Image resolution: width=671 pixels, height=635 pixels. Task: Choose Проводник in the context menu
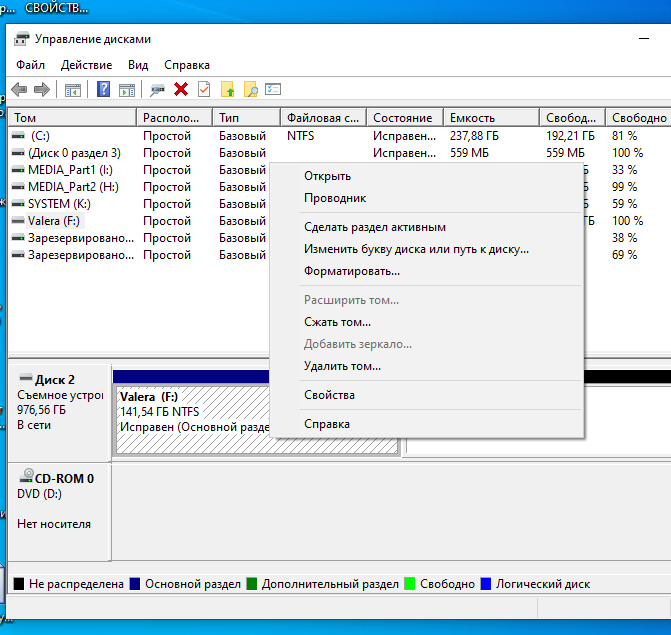coord(427,199)
